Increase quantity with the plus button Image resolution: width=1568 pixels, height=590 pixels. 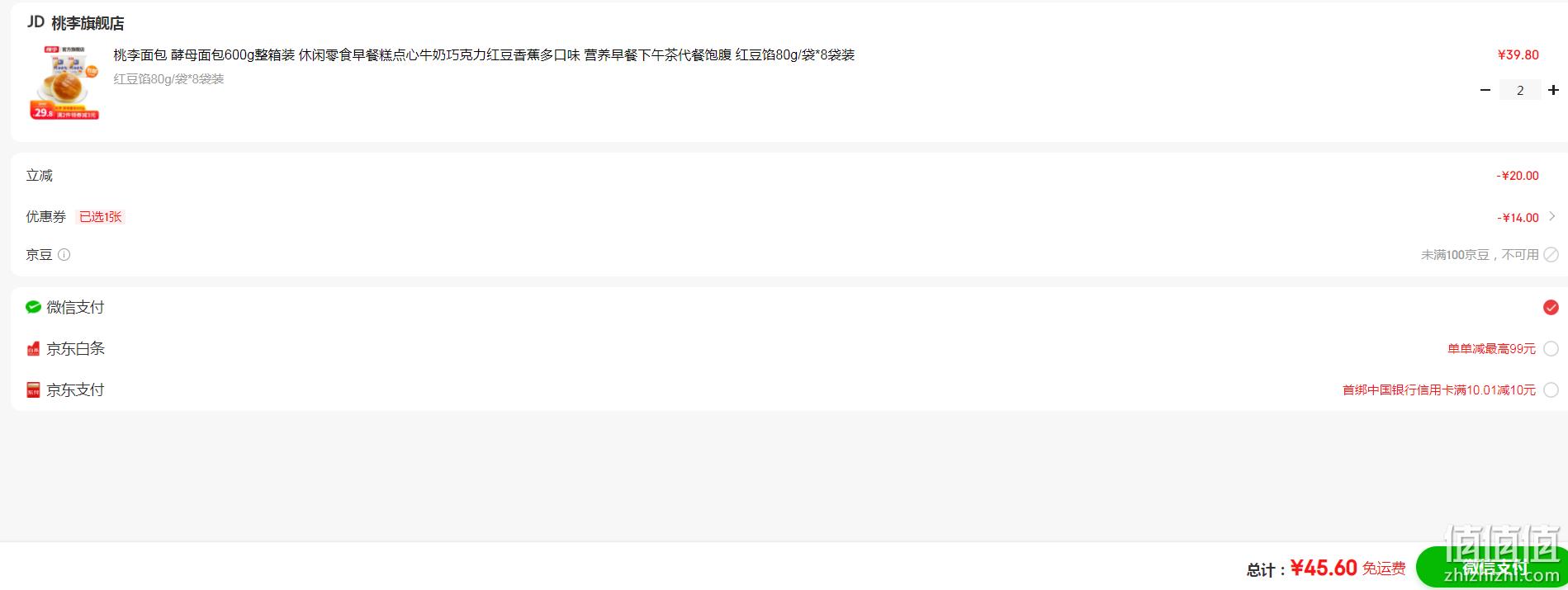click(1553, 90)
